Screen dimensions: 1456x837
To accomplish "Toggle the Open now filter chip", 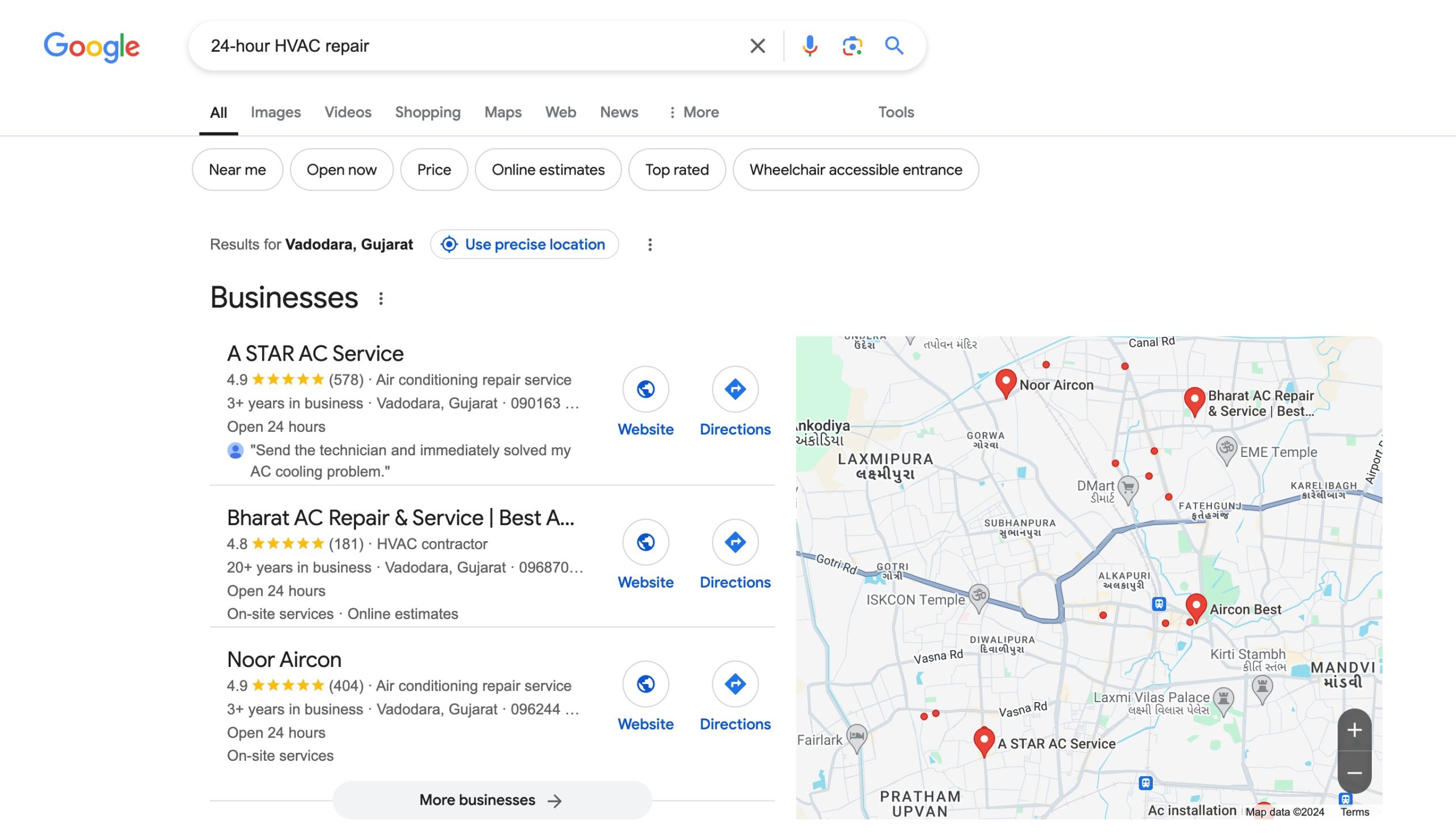I will [x=341, y=170].
